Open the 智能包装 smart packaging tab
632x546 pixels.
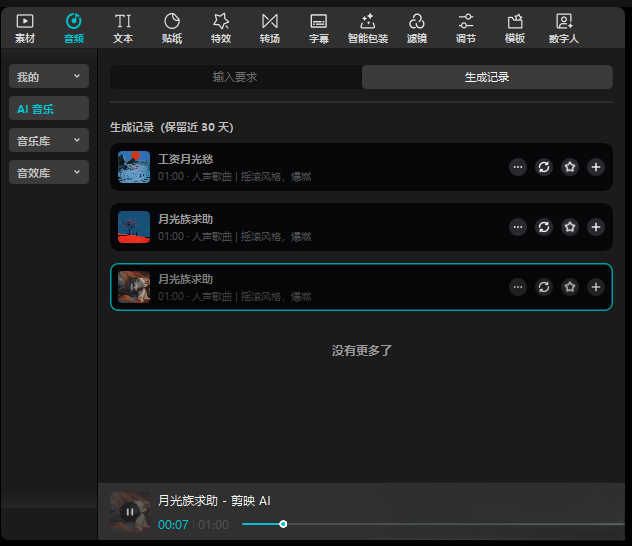(x=368, y=29)
